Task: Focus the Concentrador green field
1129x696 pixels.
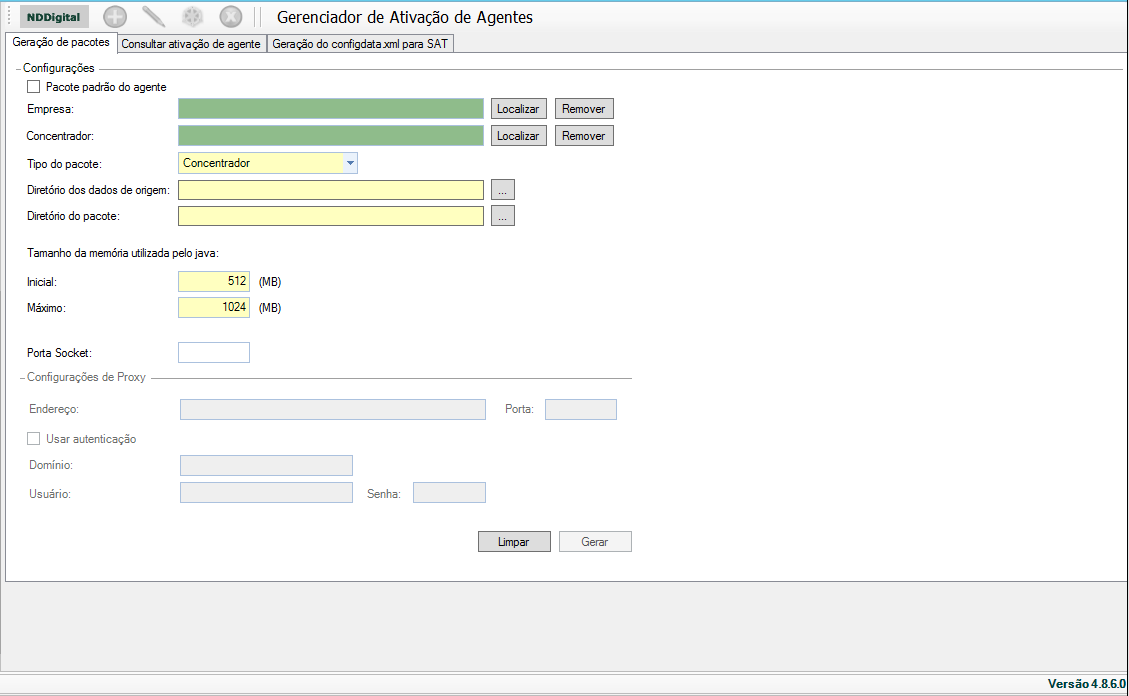Action: coord(331,136)
